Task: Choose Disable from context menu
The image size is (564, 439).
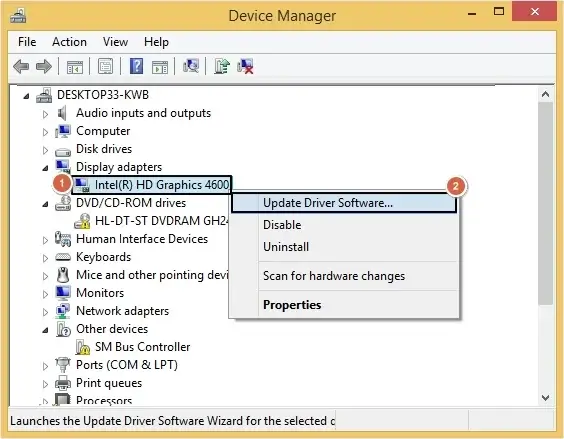Action: click(x=344, y=225)
